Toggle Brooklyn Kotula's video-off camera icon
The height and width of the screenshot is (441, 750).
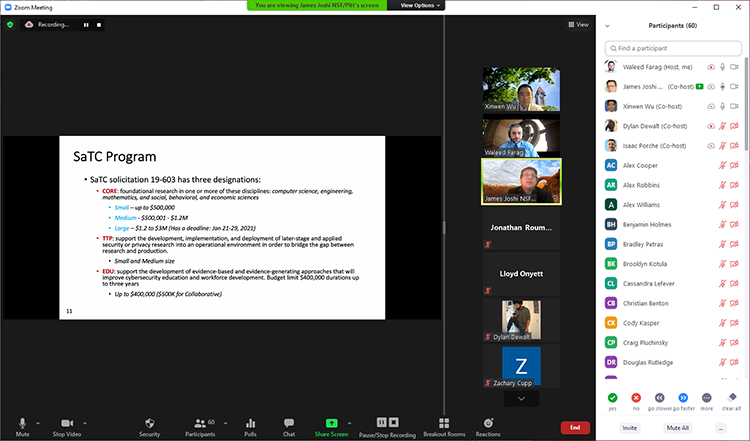tap(734, 264)
